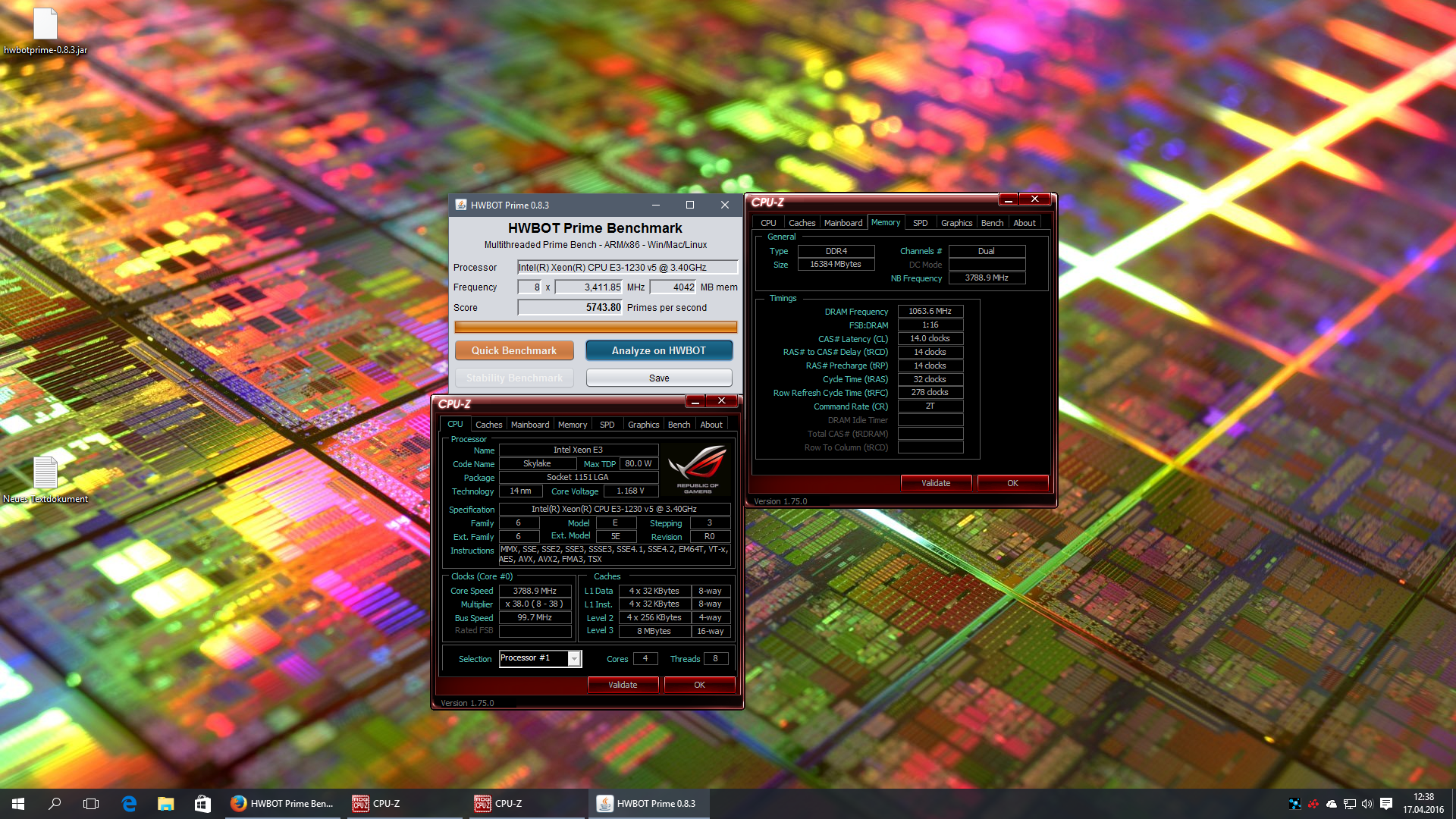Open OneDrive cloud tray icon
Viewport: 1456px width, 819px height.
pos(1332,804)
